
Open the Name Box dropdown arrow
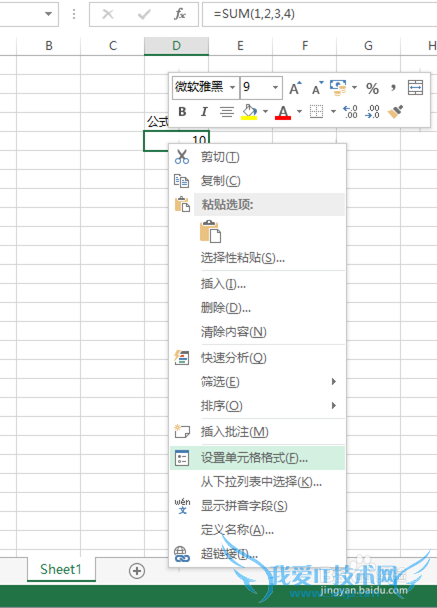point(48,14)
